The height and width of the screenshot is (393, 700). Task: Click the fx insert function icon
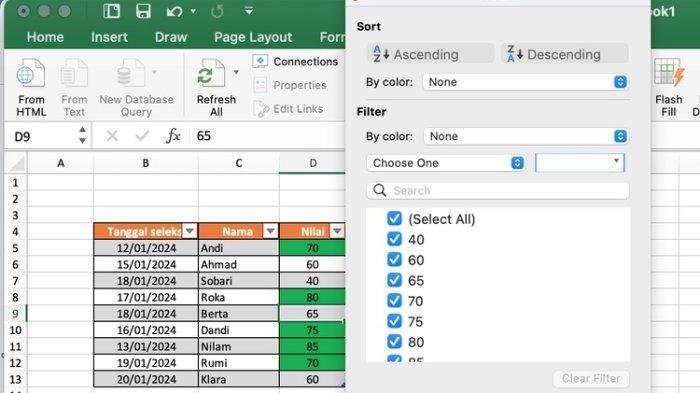click(173, 136)
